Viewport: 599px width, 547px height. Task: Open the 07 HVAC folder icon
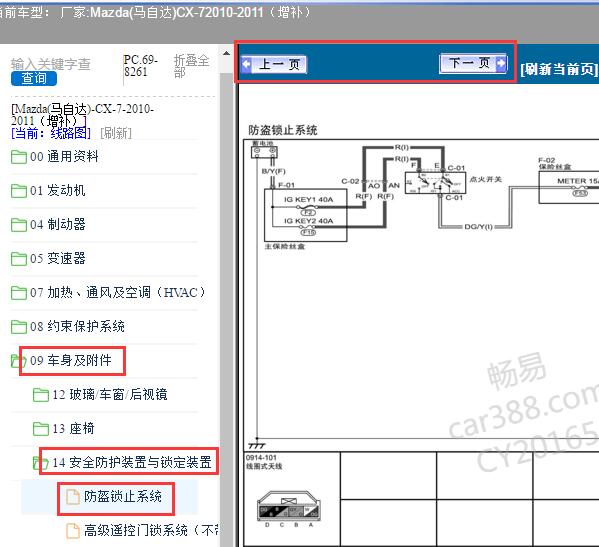coord(19,293)
